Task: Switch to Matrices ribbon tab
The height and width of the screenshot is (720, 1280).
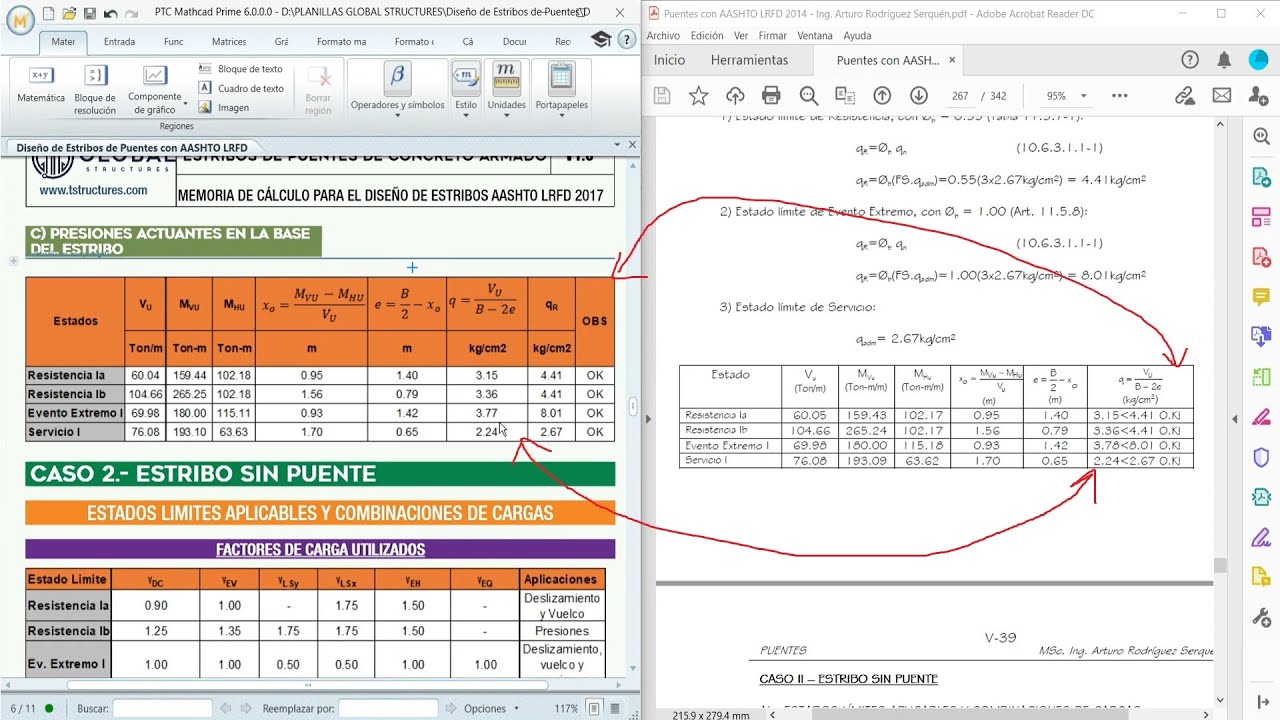Action: [229, 42]
